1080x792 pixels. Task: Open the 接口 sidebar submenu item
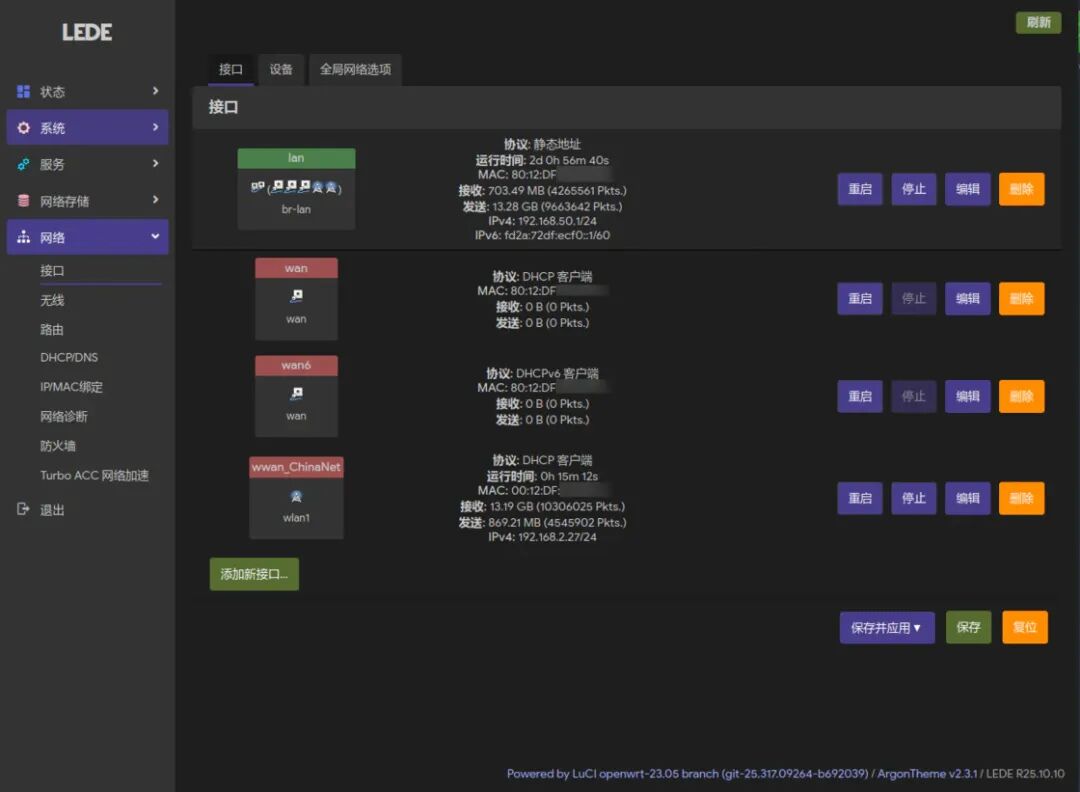coord(52,271)
